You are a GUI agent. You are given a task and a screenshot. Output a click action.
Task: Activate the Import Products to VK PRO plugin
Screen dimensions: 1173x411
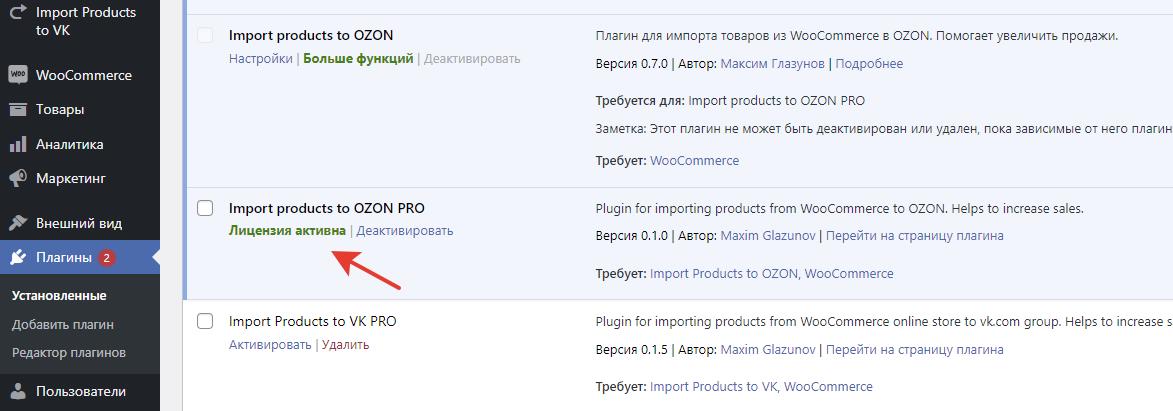point(270,345)
